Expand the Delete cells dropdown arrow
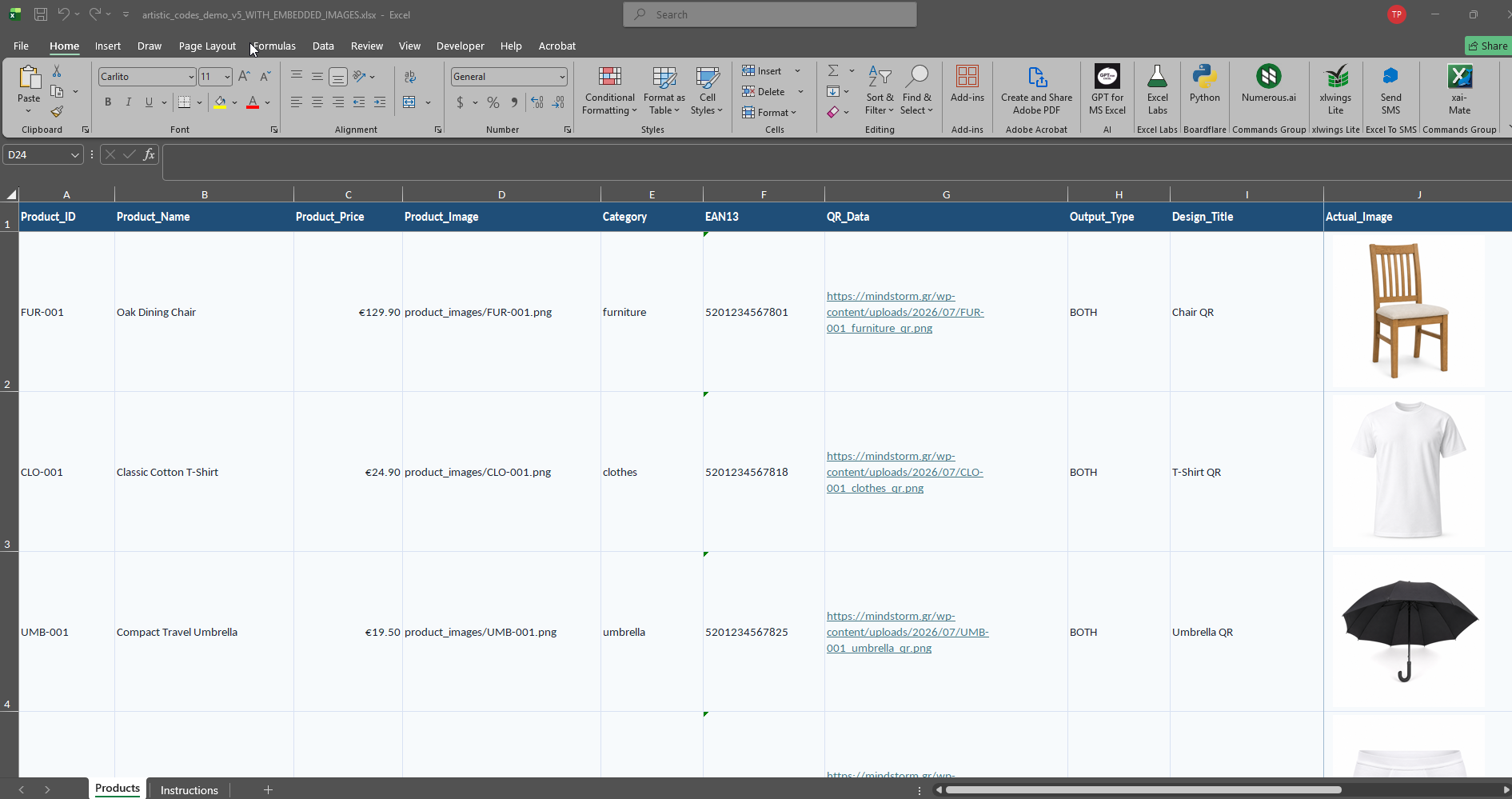 click(800, 92)
